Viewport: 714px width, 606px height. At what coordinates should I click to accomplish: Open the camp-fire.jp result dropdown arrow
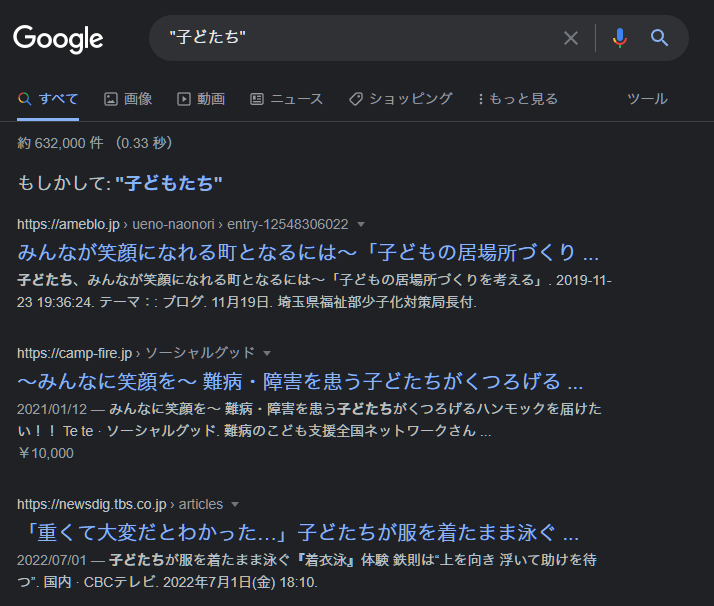pos(267,353)
